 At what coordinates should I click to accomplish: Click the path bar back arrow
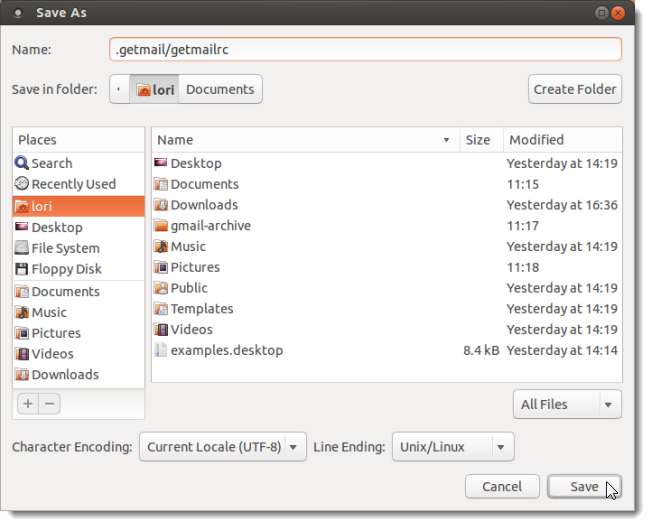(x=119, y=89)
